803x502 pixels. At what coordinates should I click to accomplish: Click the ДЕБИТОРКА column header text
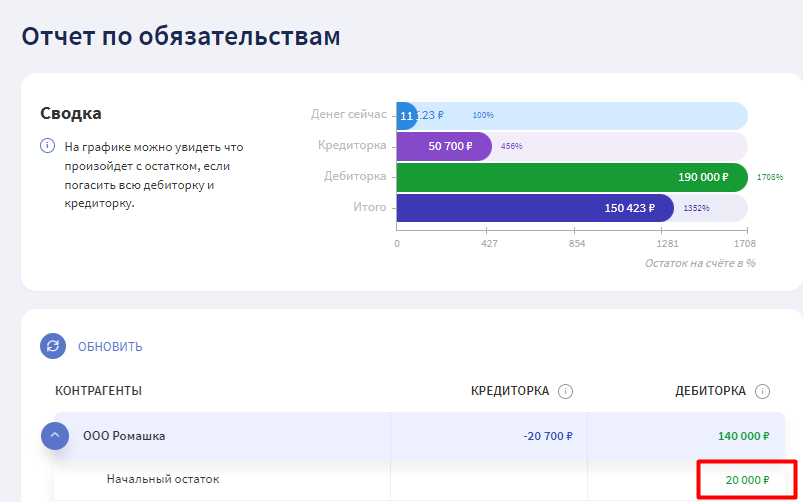710,391
